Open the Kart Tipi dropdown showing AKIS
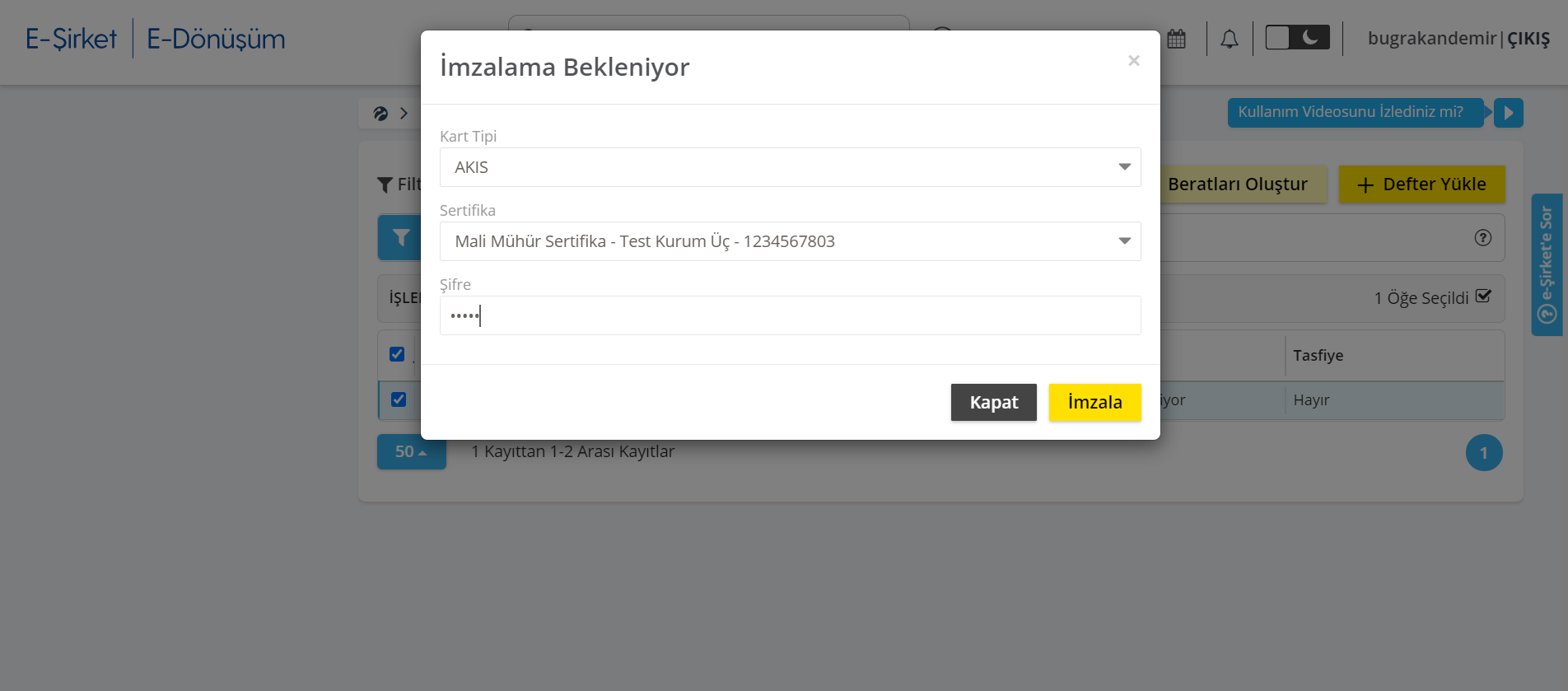Image resolution: width=1568 pixels, height=691 pixels. coord(790,167)
